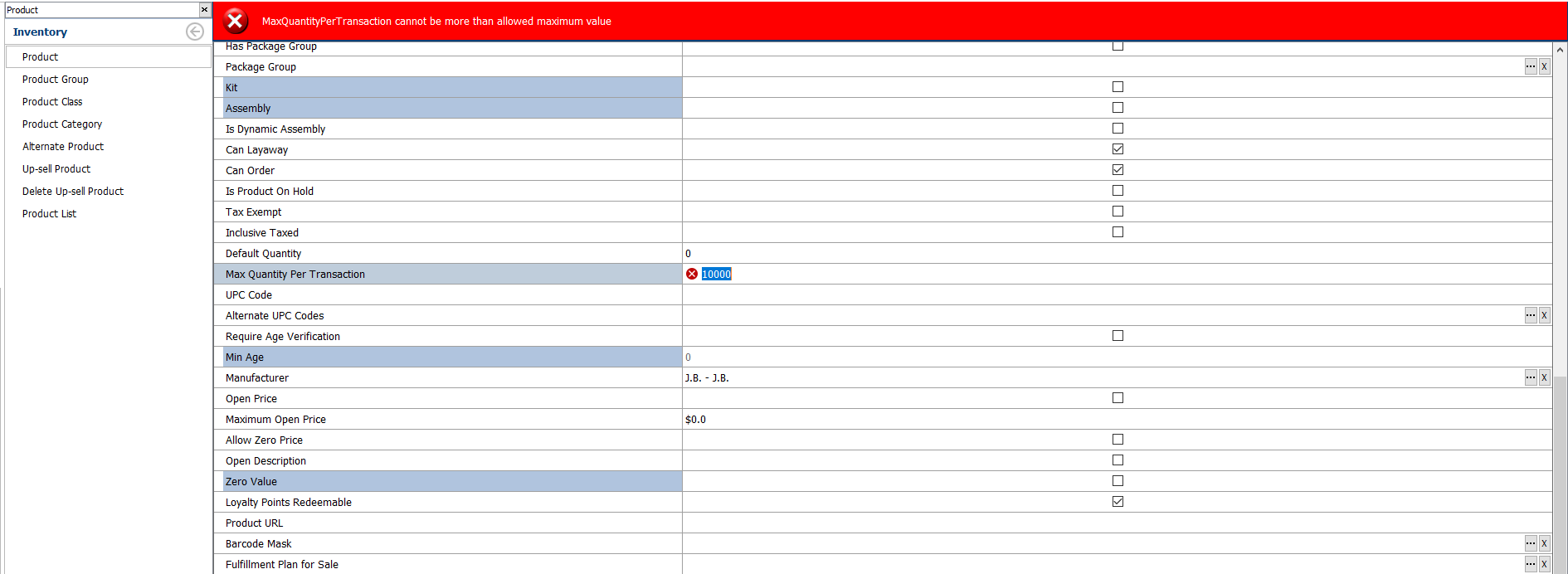Viewport: 1568px width, 574px height.
Task: Click into the Product search field
Action: pos(101,10)
